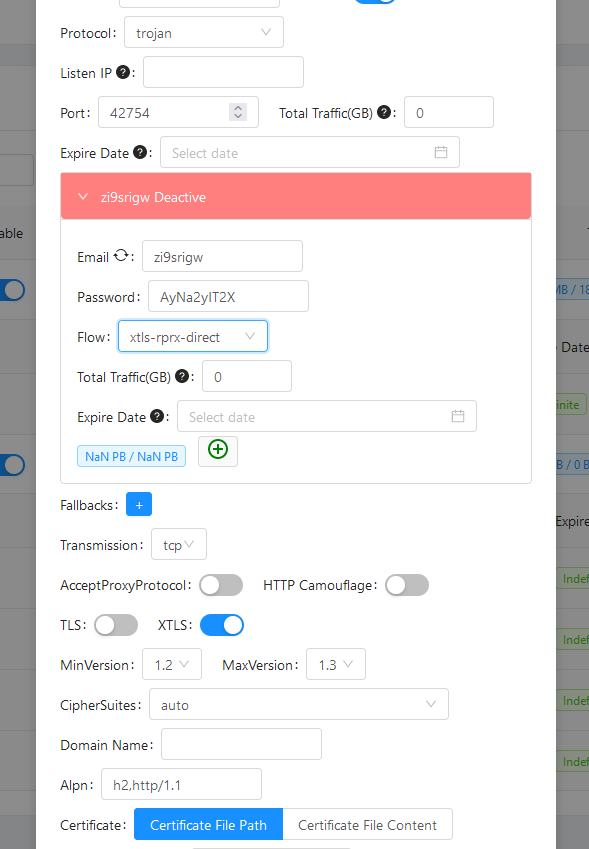Open the CipherSuites auto dropdown
589x849 pixels.
point(299,704)
